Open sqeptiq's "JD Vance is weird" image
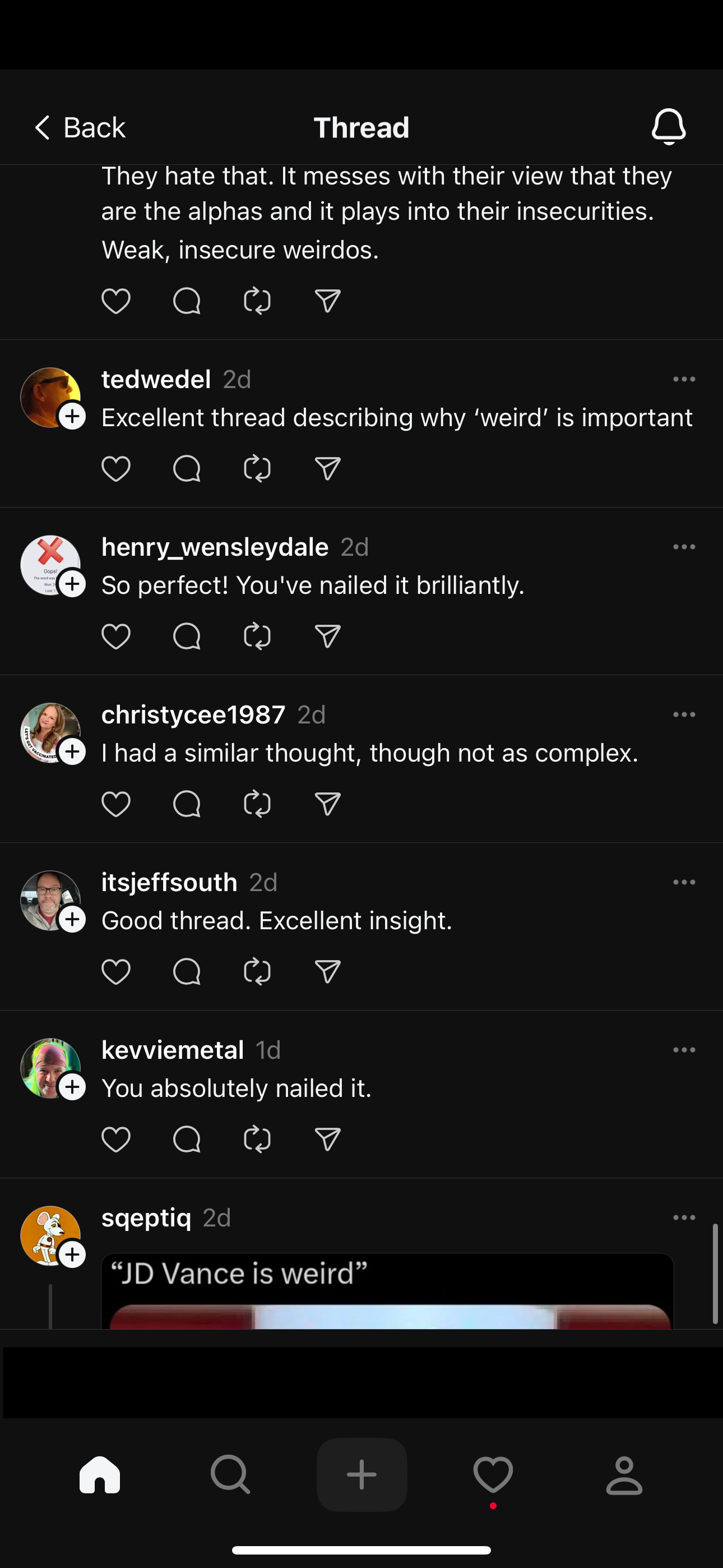Image resolution: width=723 pixels, height=1568 pixels. (x=388, y=1290)
